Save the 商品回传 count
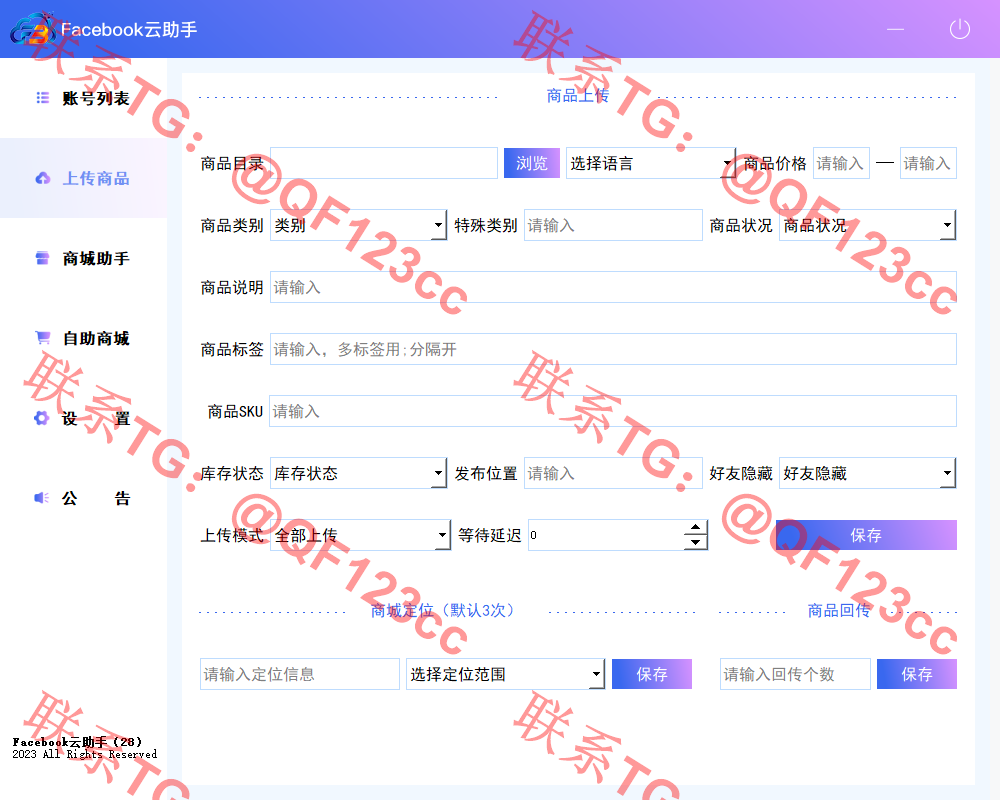Image resolution: width=1000 pixels, height=800 pixels. point(916,674)
